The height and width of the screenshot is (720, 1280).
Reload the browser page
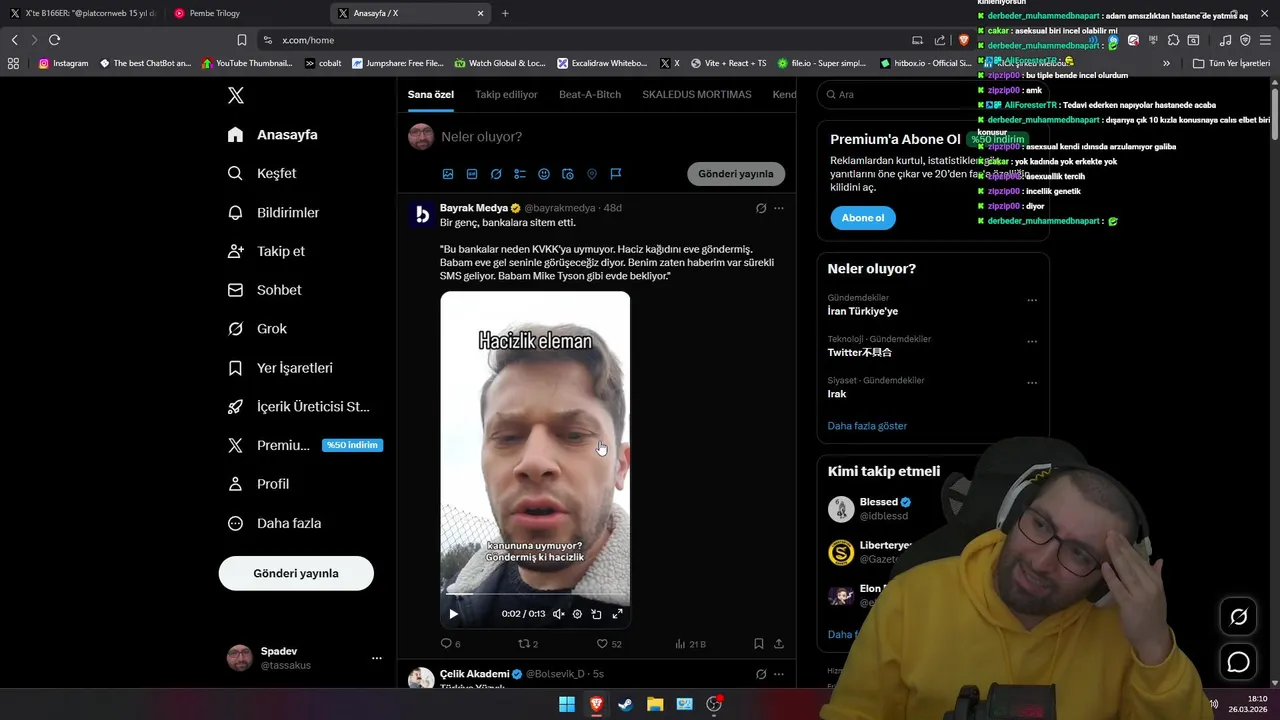tap(54, 40)
